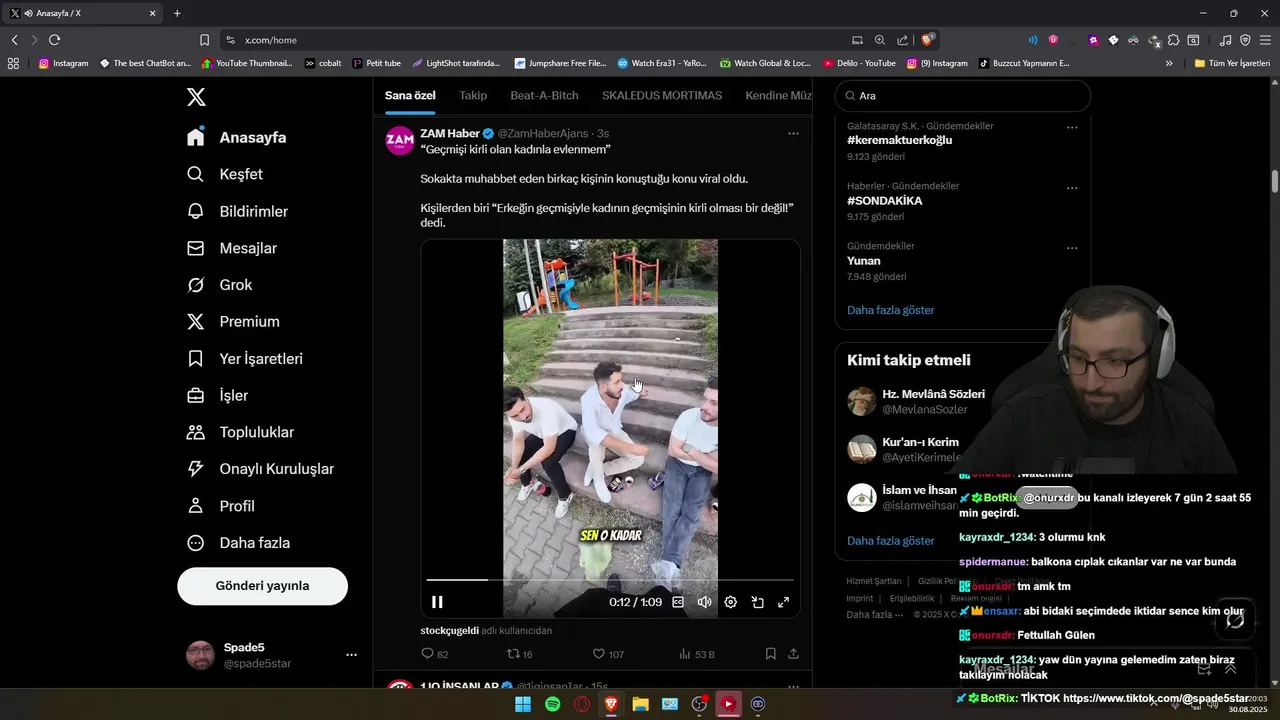This screenshot has height=720, width=1280.
Task: Open browser zoom control icon
Action: pyautogui.click(x=880, y=40)
